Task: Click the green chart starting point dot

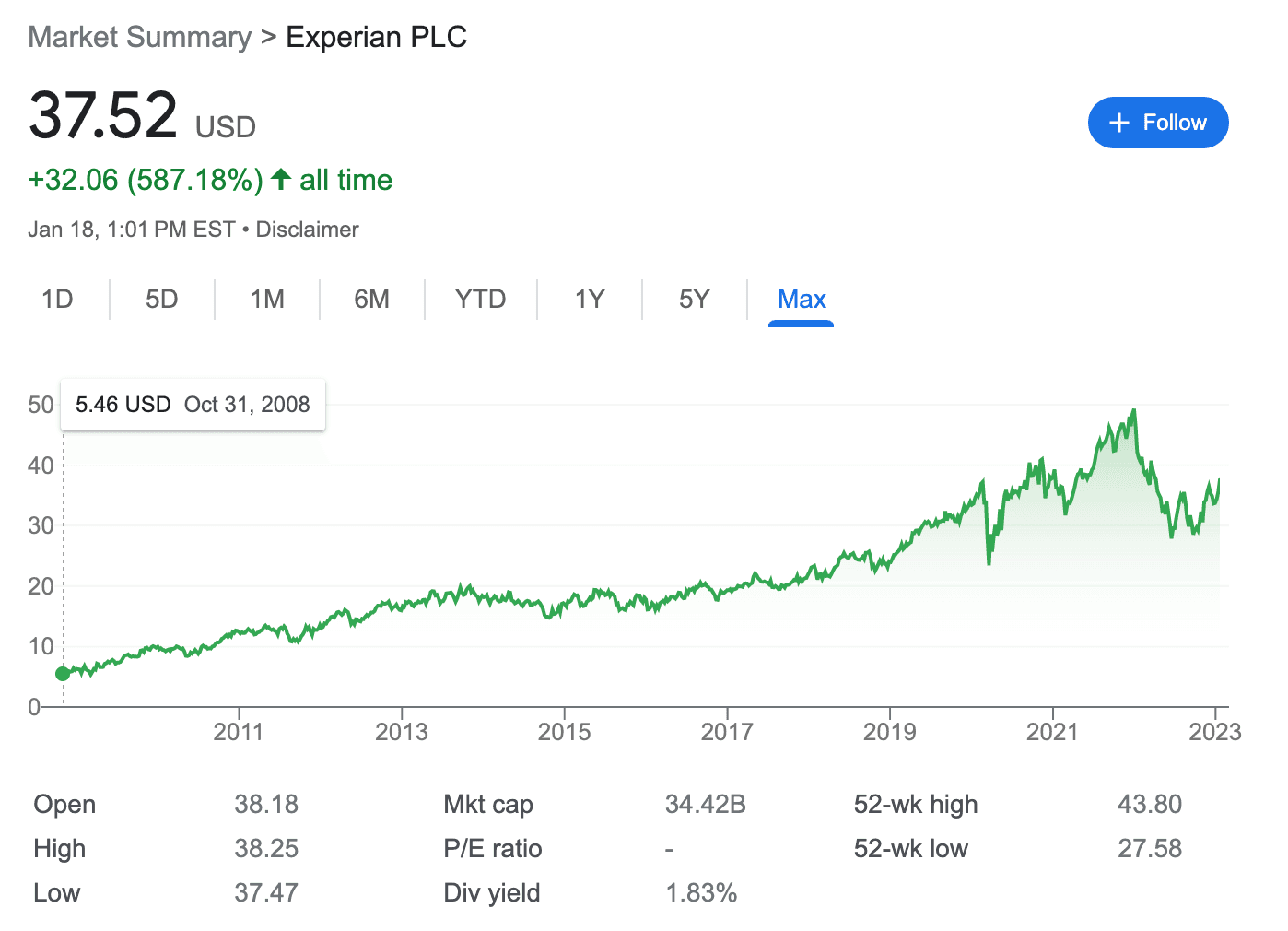Action: (x=63, y=674)
